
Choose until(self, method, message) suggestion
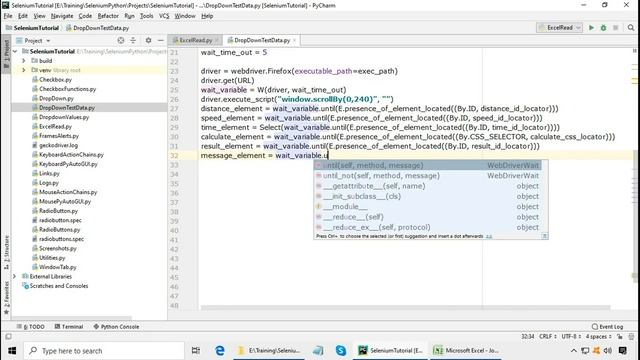[427, 165]
